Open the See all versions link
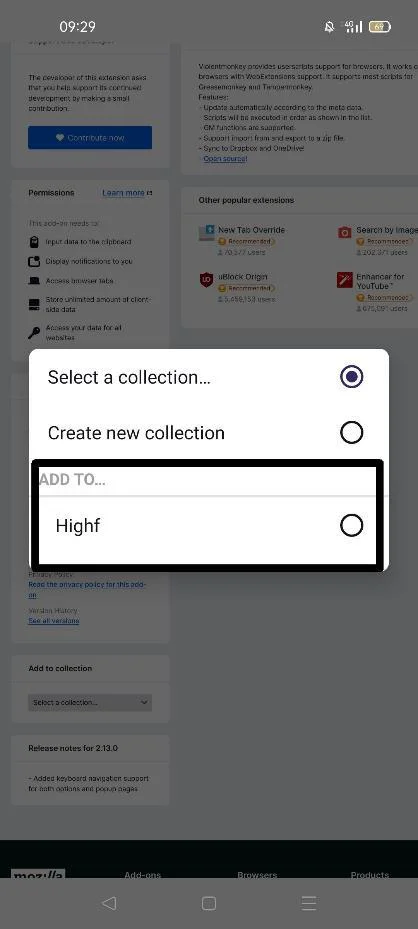Viewport: 418px width, 929px height. pos(54,621)
